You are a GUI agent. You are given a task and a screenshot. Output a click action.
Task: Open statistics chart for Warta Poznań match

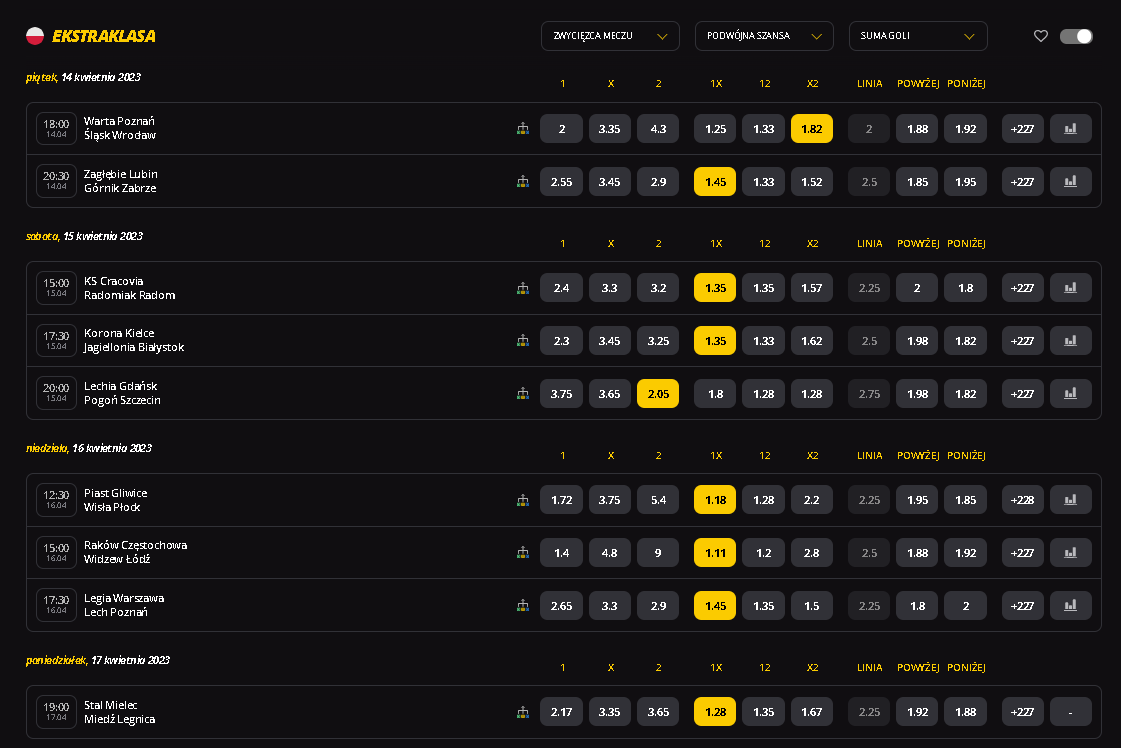point(1070,129)
